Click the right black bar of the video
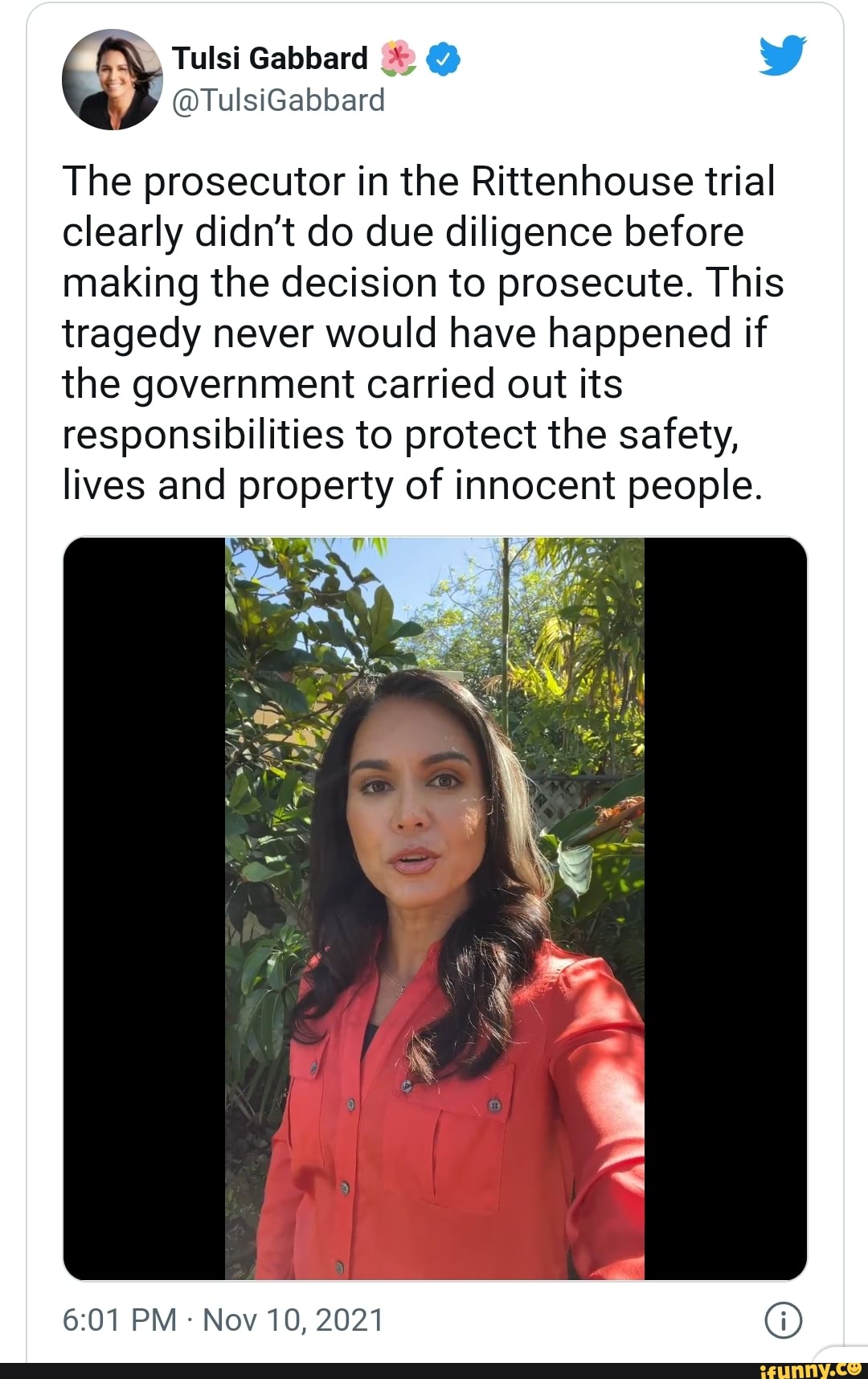This screenshot has width=868, height=1379. (725, 908)
